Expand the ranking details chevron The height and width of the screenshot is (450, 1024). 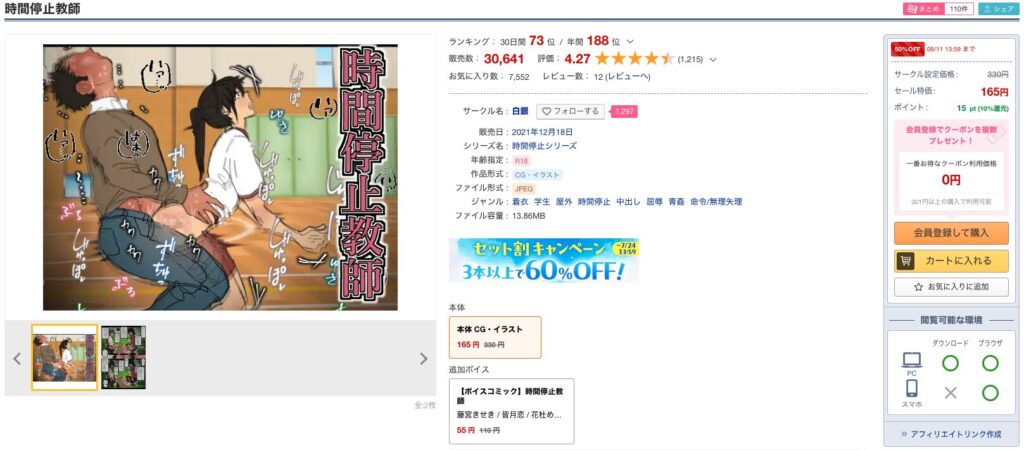(x=629, y=42)
